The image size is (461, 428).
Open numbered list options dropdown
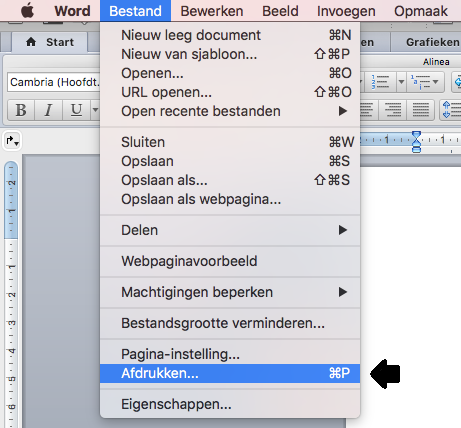point(401,82)
